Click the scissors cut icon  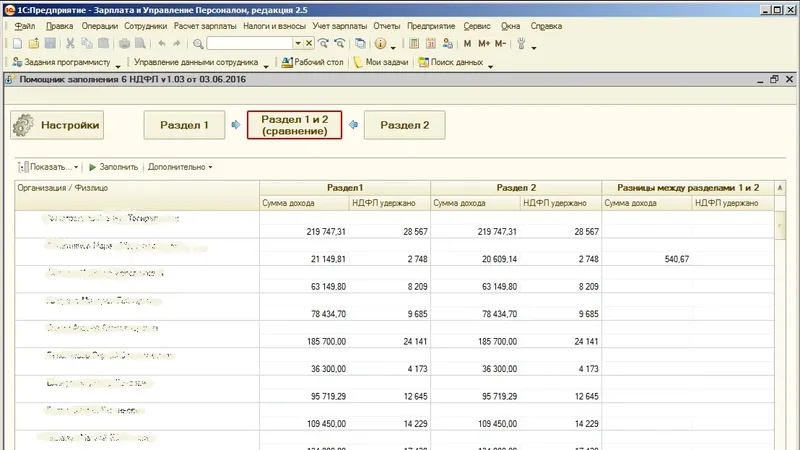click(70, 44)
